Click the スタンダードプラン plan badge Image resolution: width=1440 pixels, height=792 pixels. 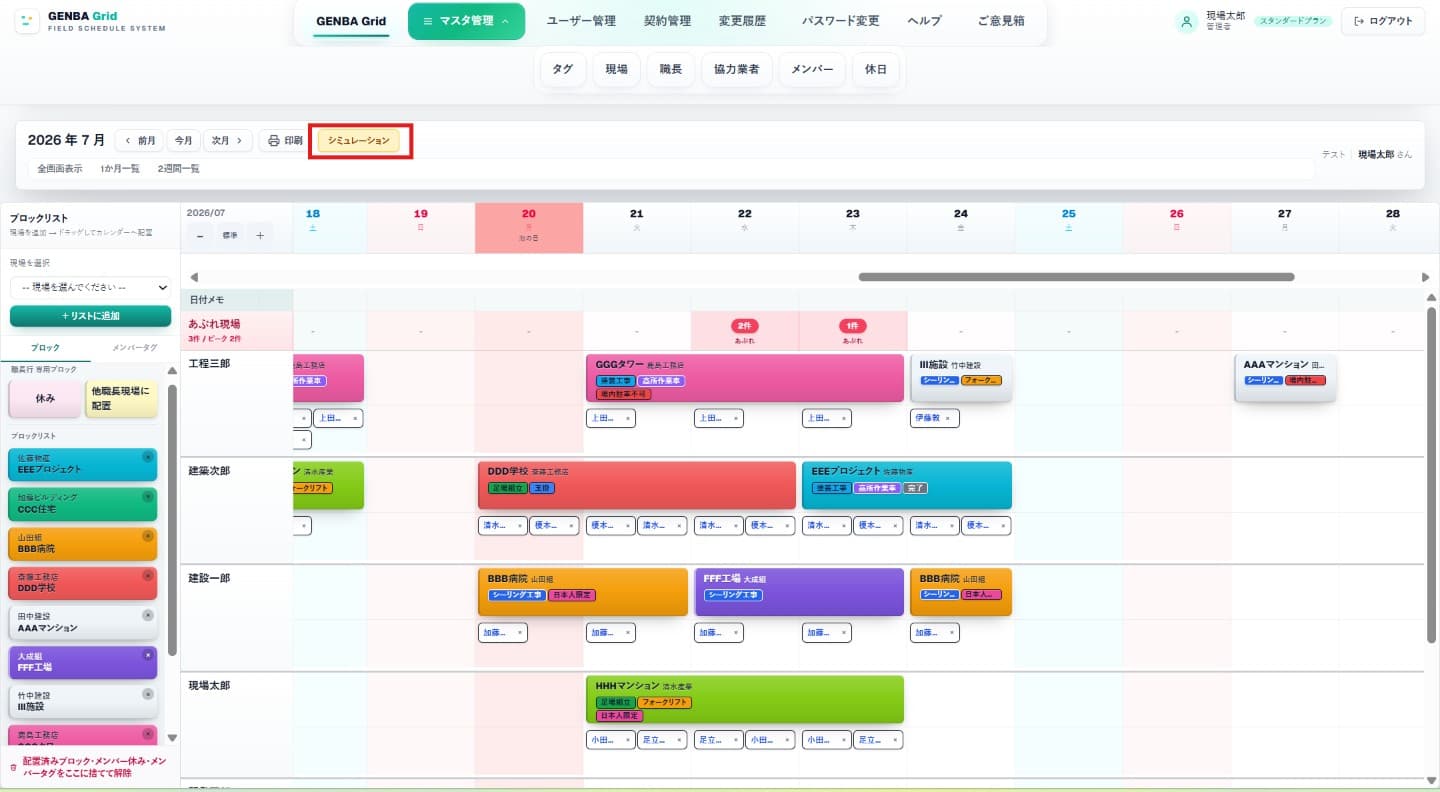click(1294, 21)
